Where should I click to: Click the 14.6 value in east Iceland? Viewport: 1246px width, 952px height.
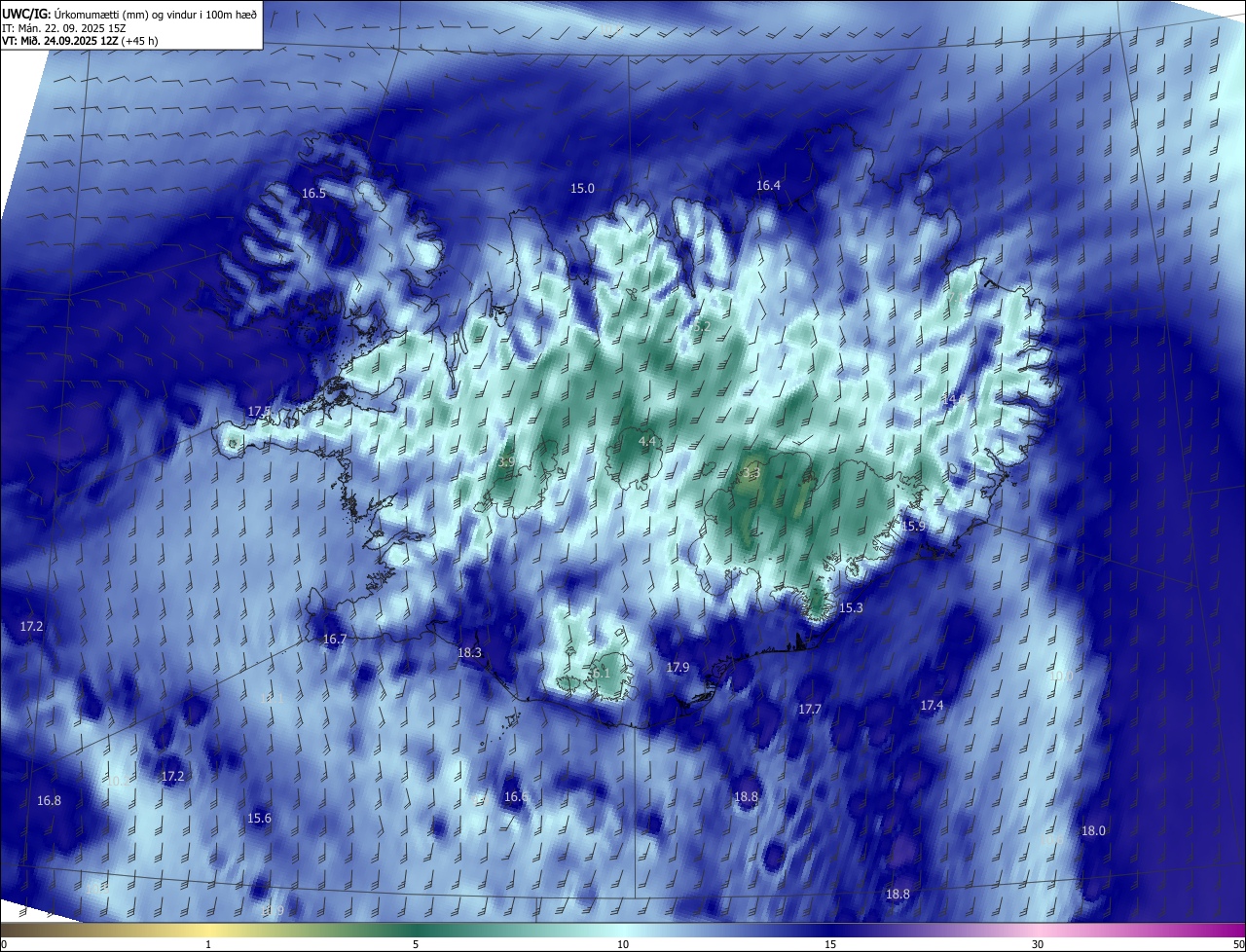coord(954,399)
